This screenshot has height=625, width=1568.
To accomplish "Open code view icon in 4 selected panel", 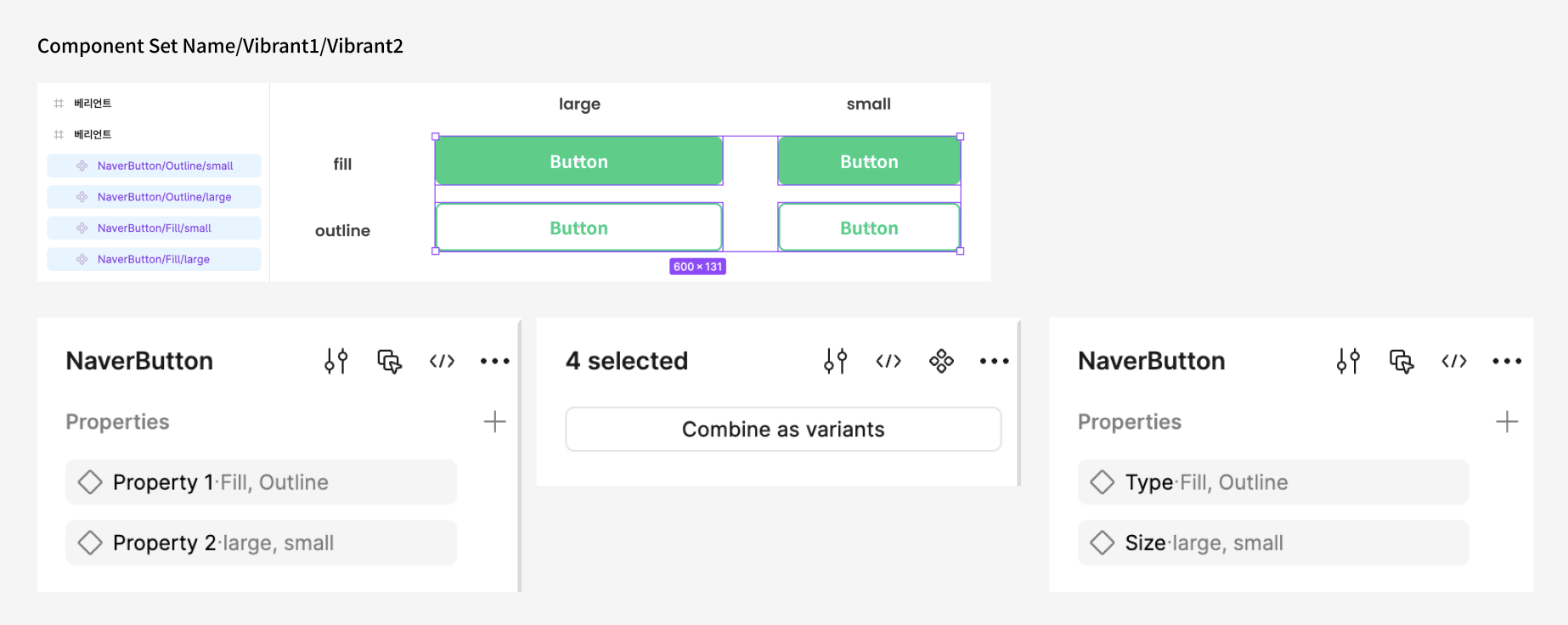I will [888, 361].
